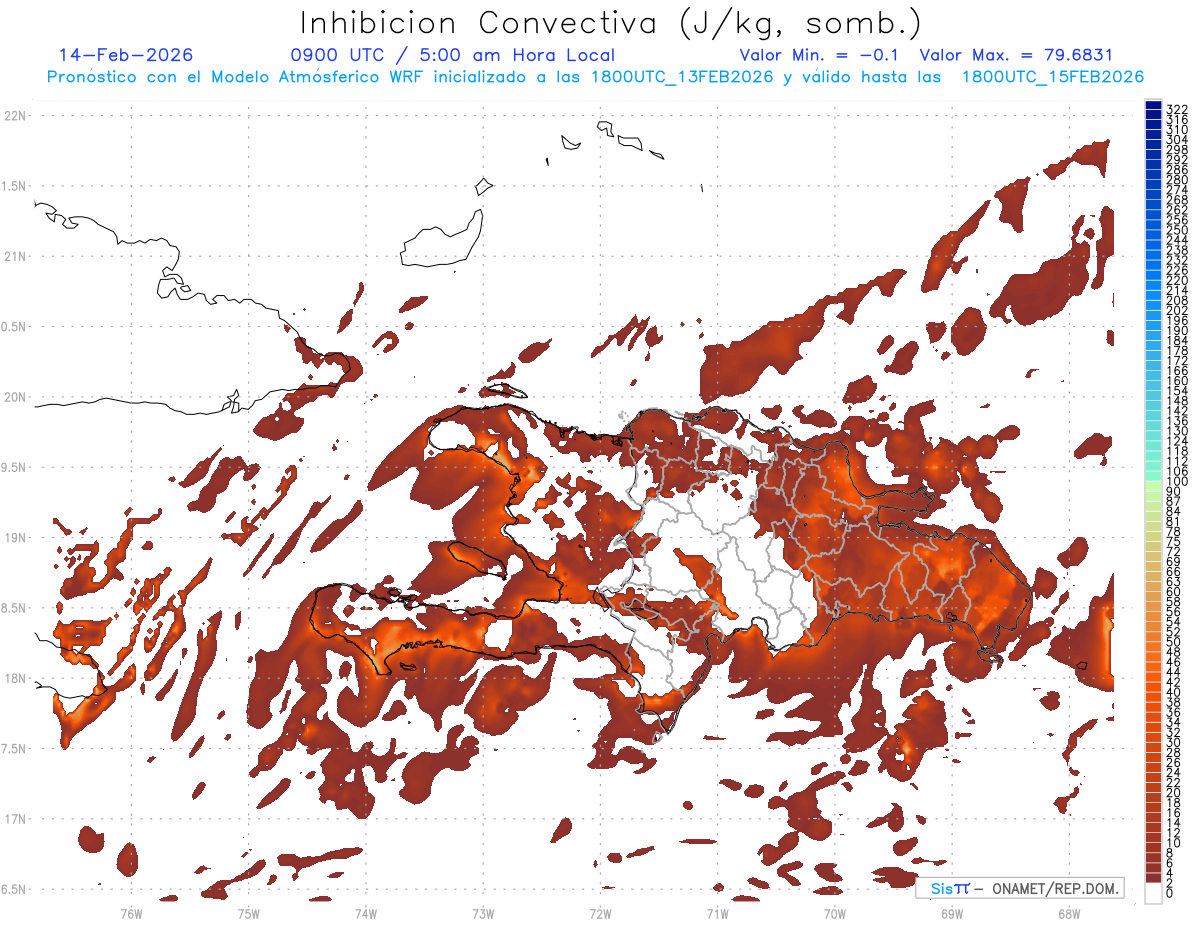Click the '9.5N' latitude label

tap(15, 468)
